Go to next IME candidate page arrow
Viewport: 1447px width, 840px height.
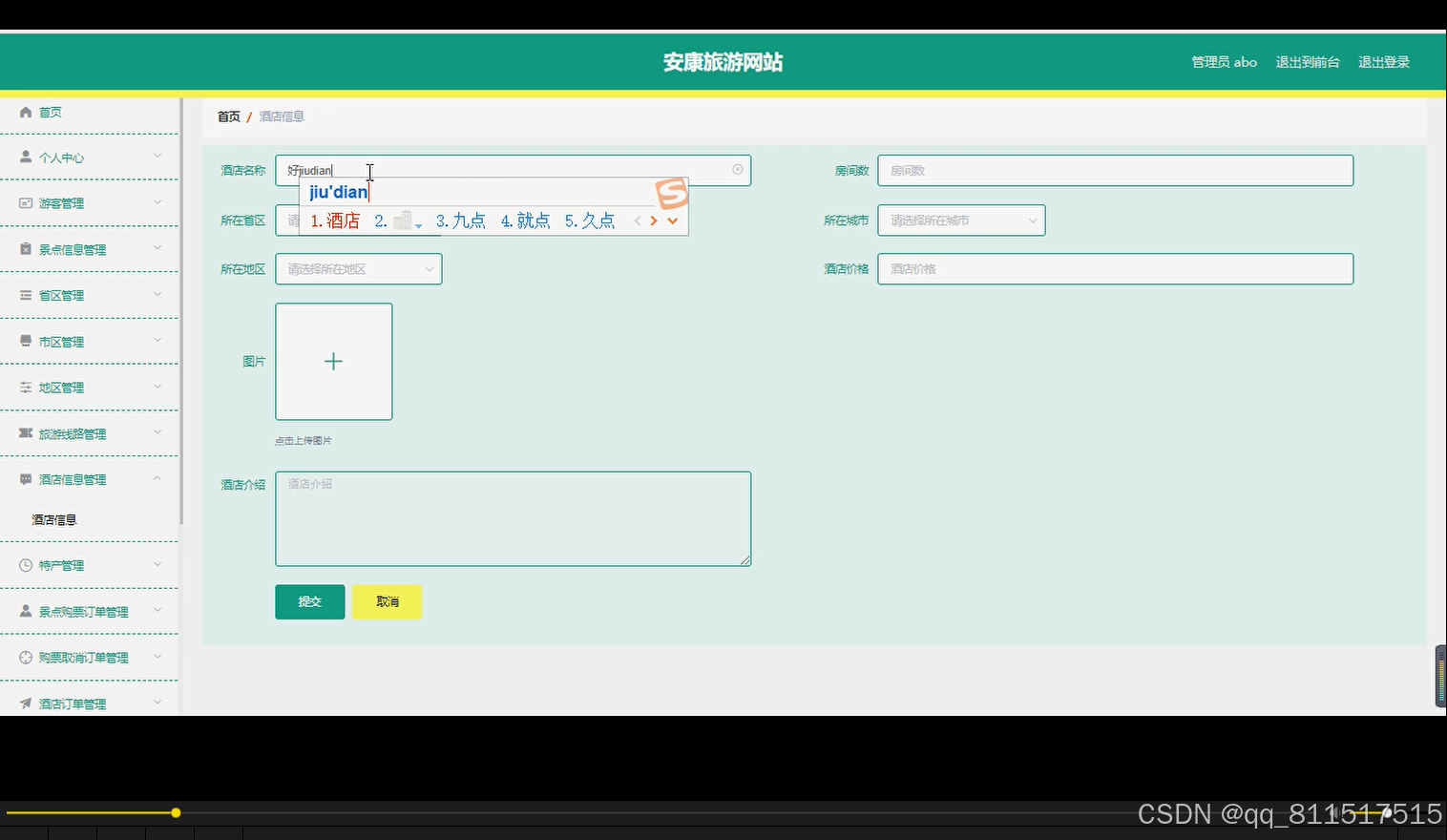(x=654, y=220)
